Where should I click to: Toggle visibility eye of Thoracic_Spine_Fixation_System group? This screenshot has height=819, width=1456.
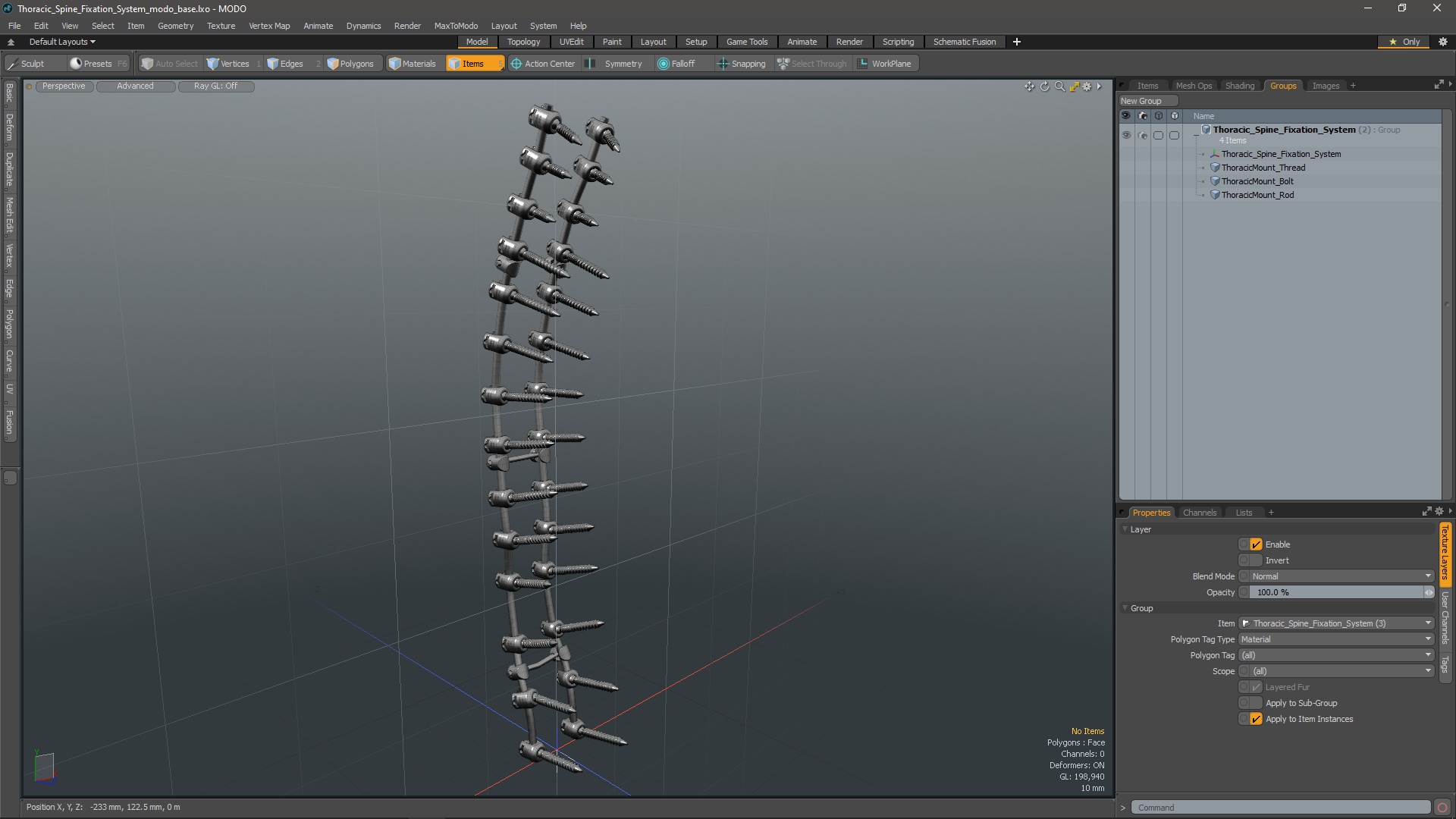point(1126,135)
